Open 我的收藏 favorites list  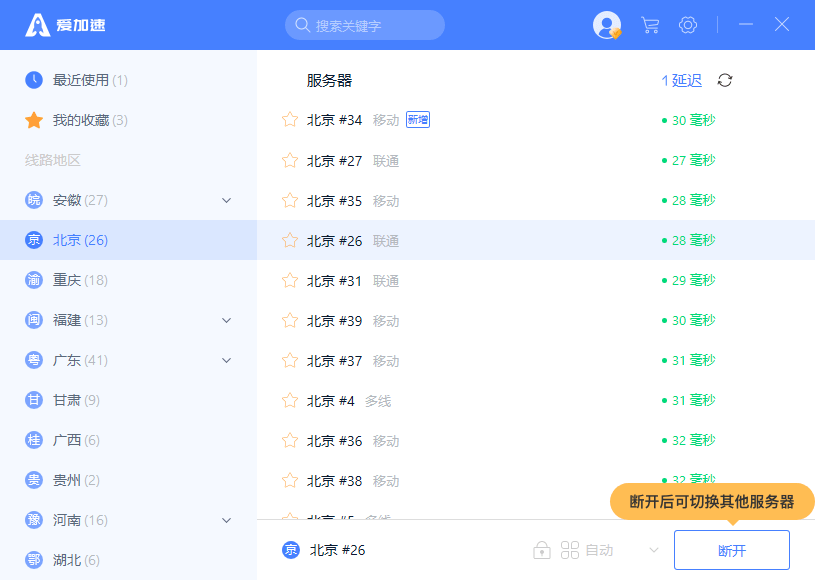coord(90,120)
